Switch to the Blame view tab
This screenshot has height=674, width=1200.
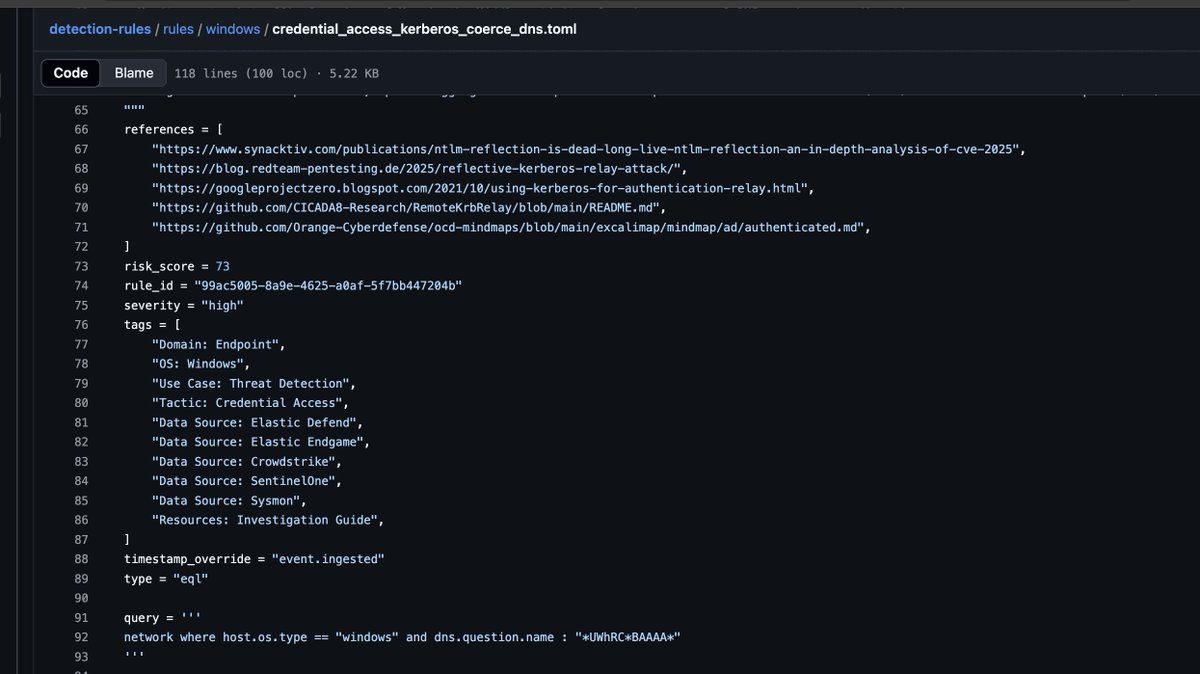tap(133, 72)
